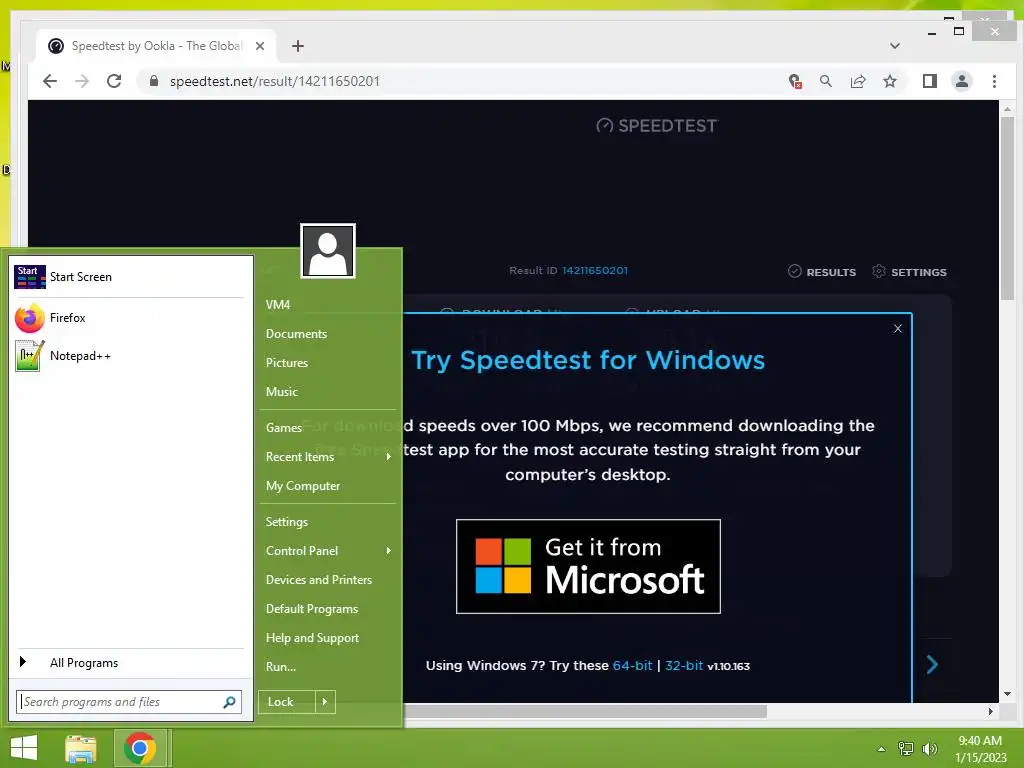This screenshot has height=768, width=1024.
Task: Click the horizontal scrollbar thumb
Action: (x=585, y=711)
